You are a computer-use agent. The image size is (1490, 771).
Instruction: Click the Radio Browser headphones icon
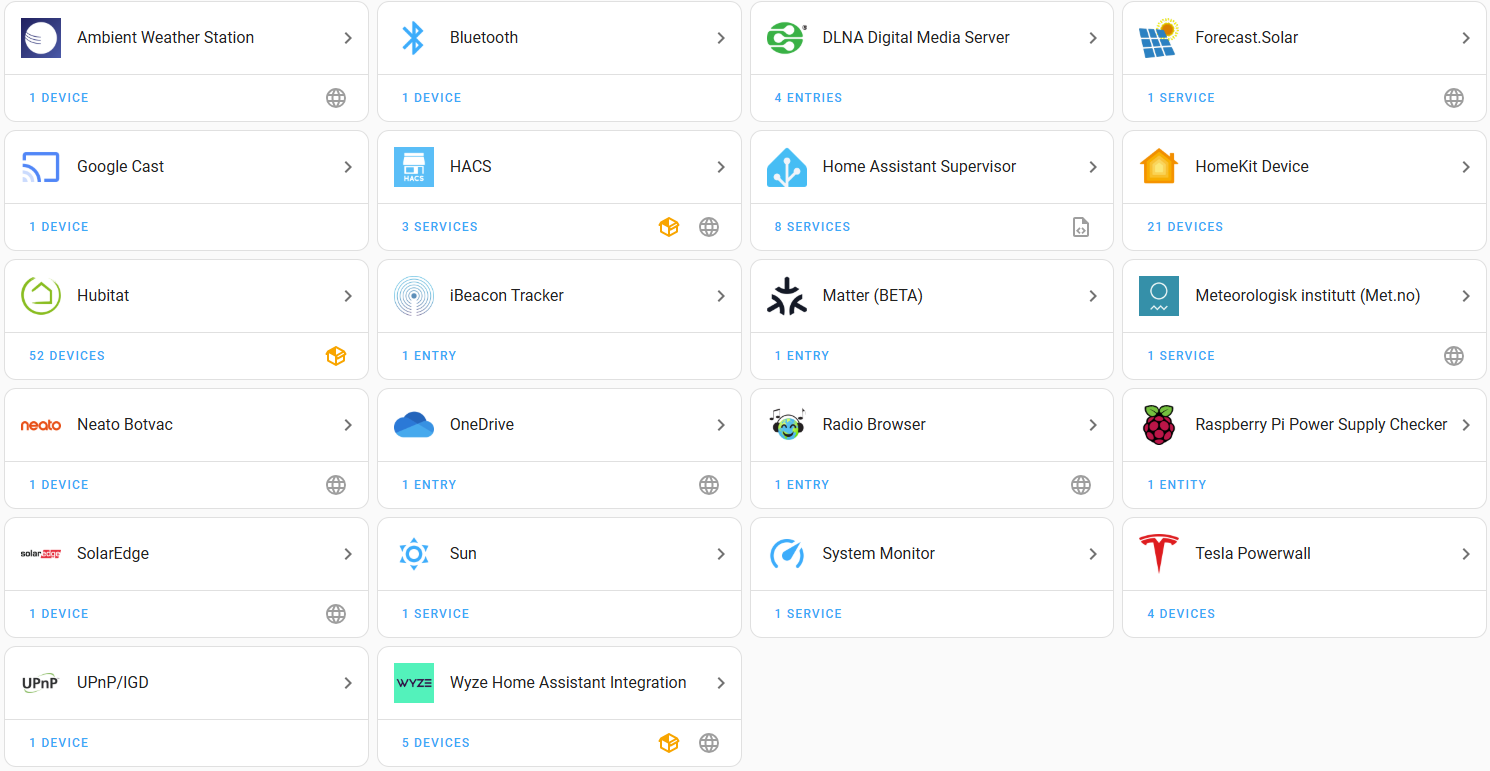pyautogui.click(x=786, y=425)
